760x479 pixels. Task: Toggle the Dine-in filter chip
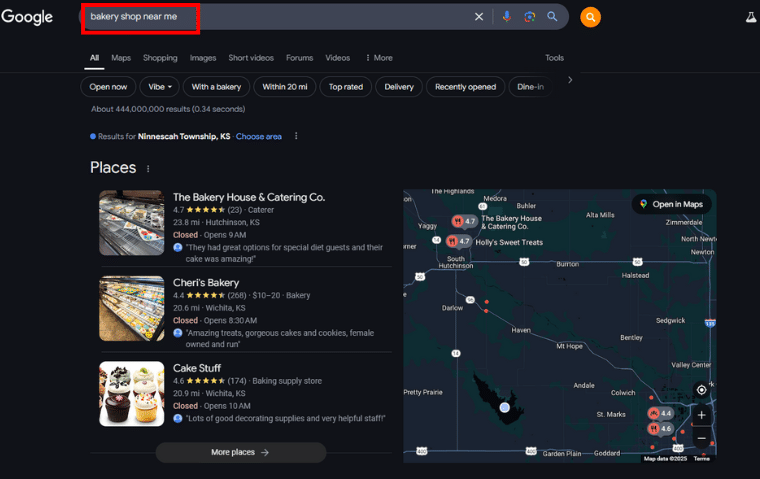[530, 87]
